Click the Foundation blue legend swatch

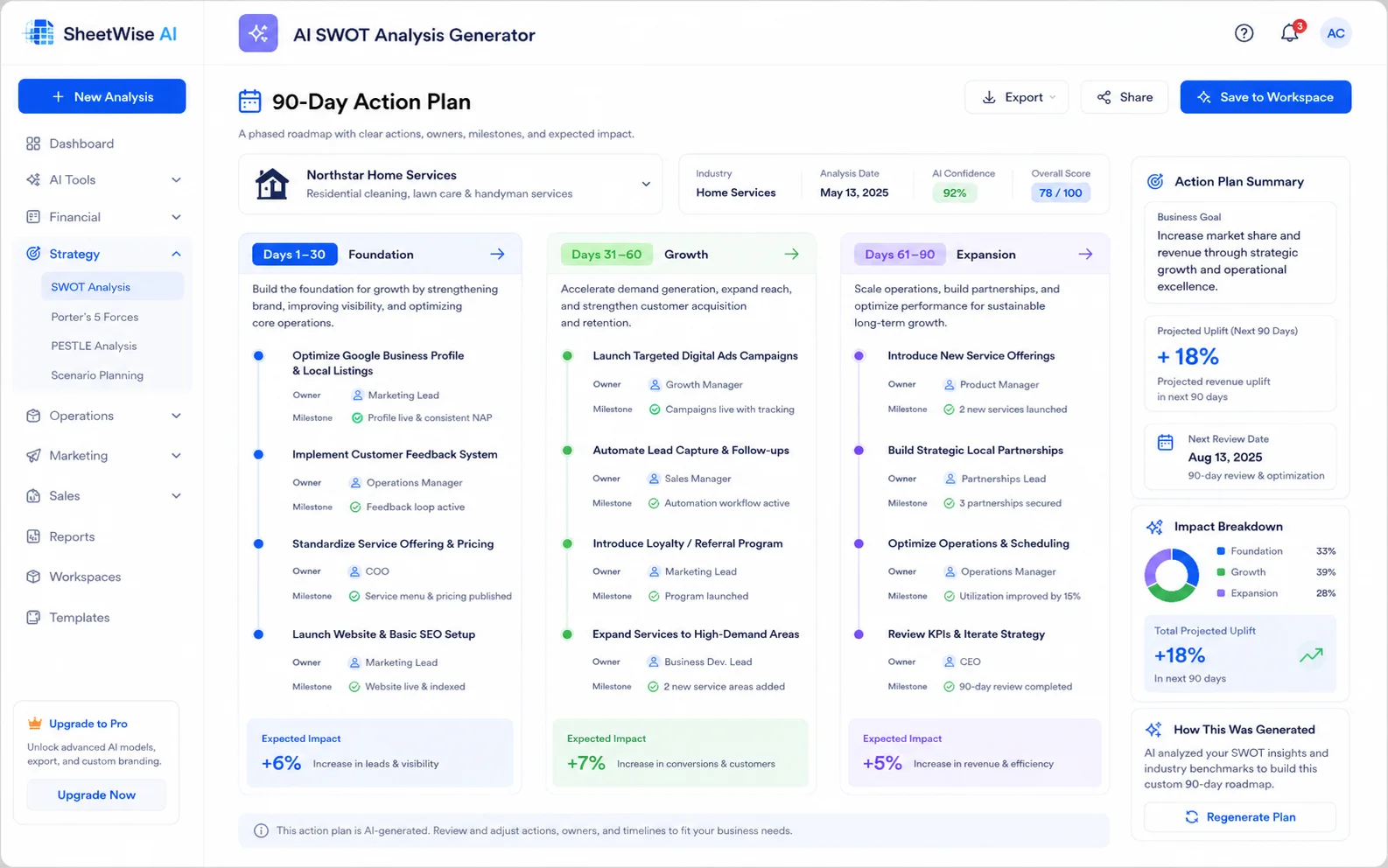(x=1221, y=551)
